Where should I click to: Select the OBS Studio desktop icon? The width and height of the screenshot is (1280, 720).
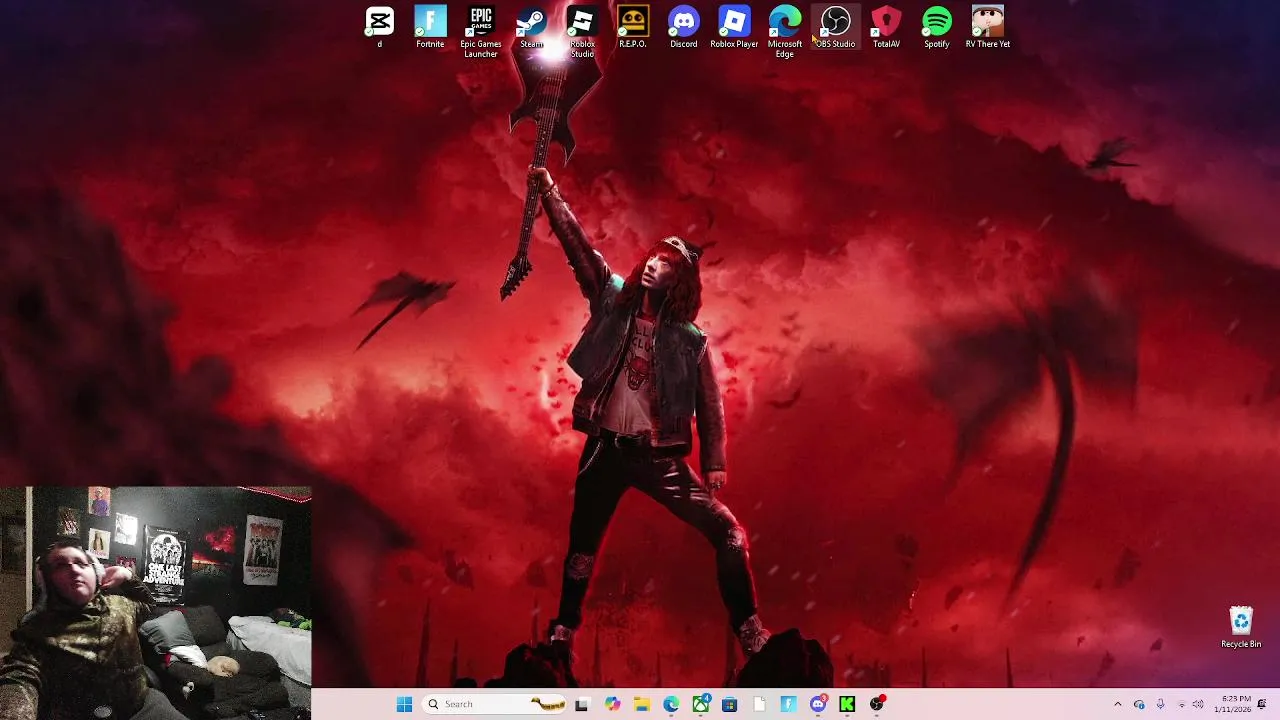(835, 27)
